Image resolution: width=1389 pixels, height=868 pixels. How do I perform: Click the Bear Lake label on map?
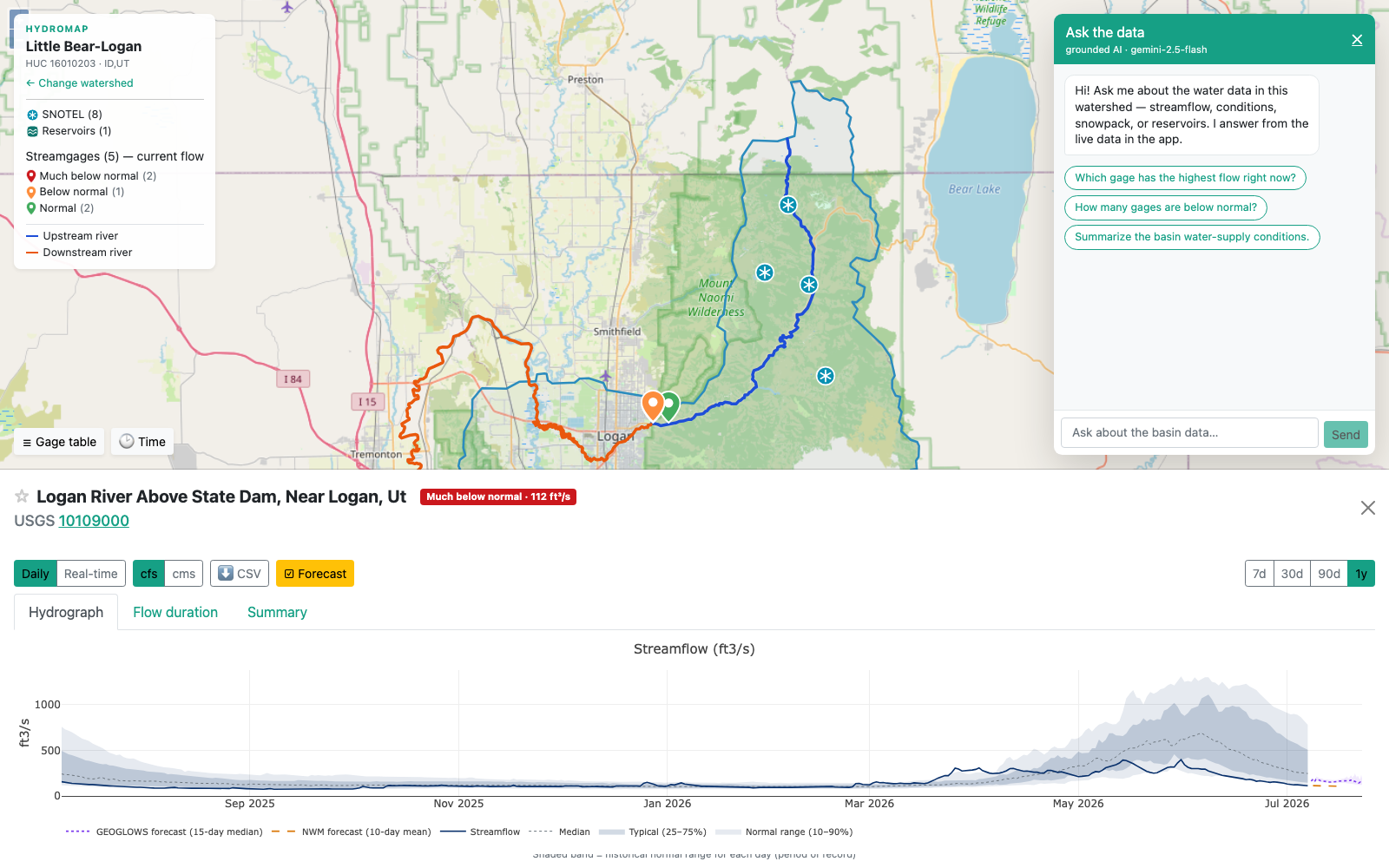(974, 189)
